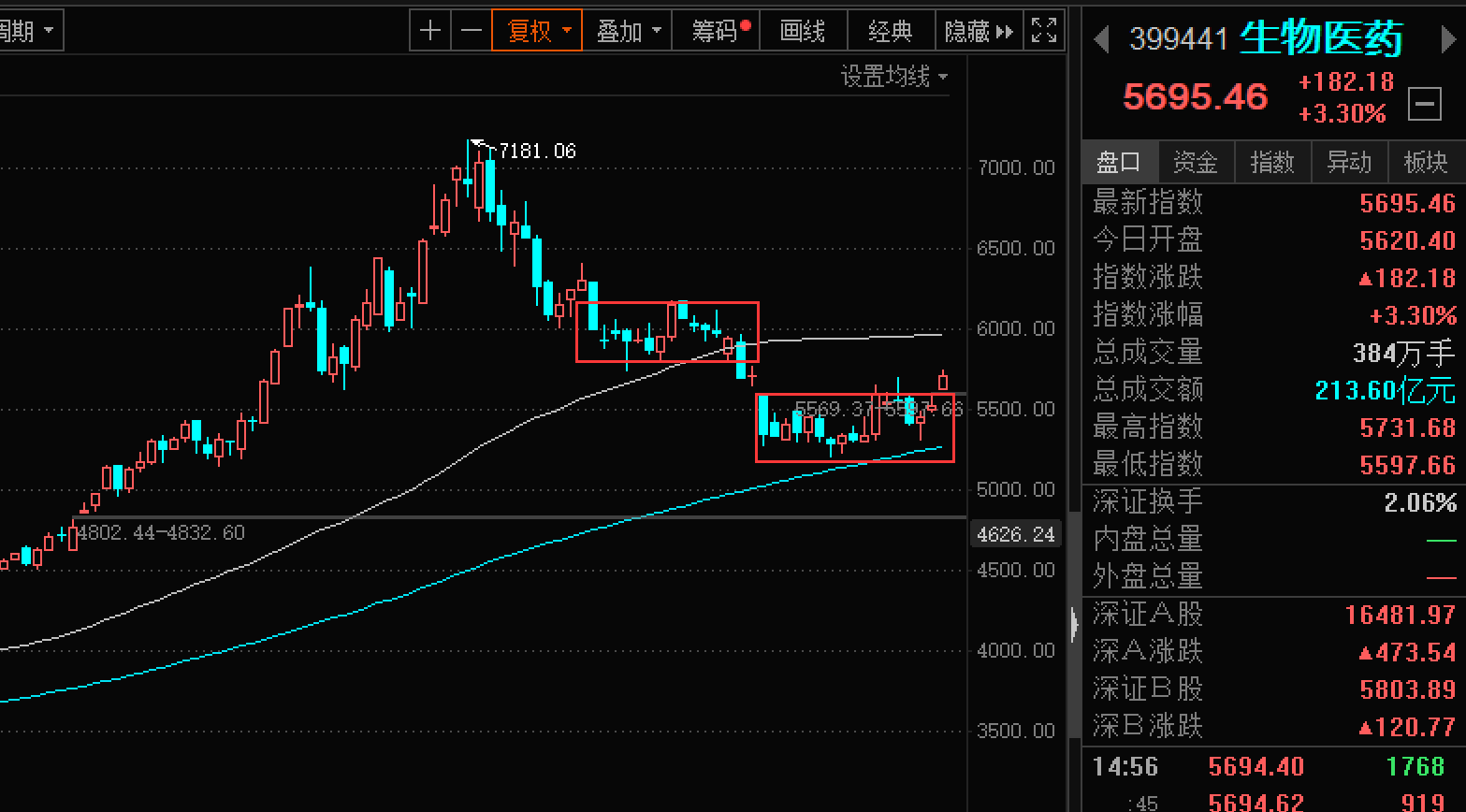Select the 14:56 trade tick row

1274,767
